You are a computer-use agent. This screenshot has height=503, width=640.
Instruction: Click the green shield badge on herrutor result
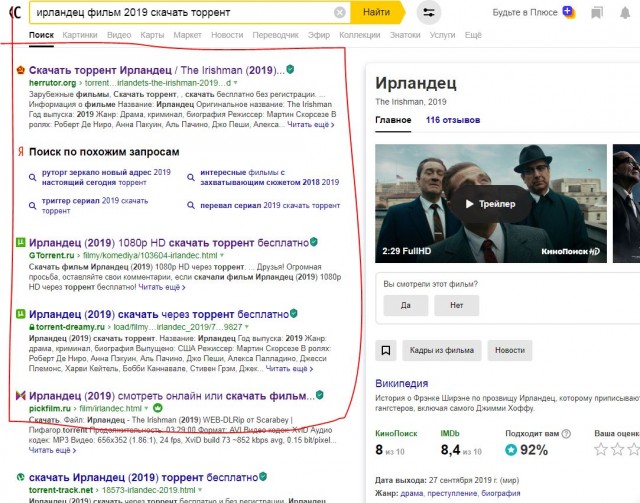click(x=290, y=69)
